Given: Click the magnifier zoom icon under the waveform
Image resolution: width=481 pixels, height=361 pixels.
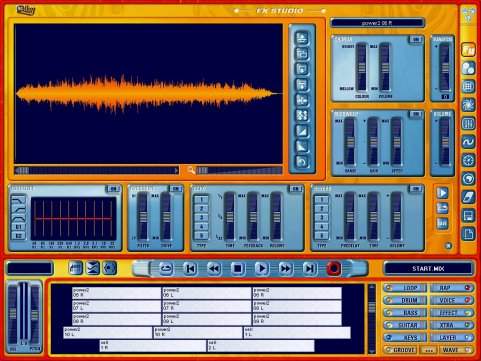Looking at the screenshot, I should [x=191, y=170].
